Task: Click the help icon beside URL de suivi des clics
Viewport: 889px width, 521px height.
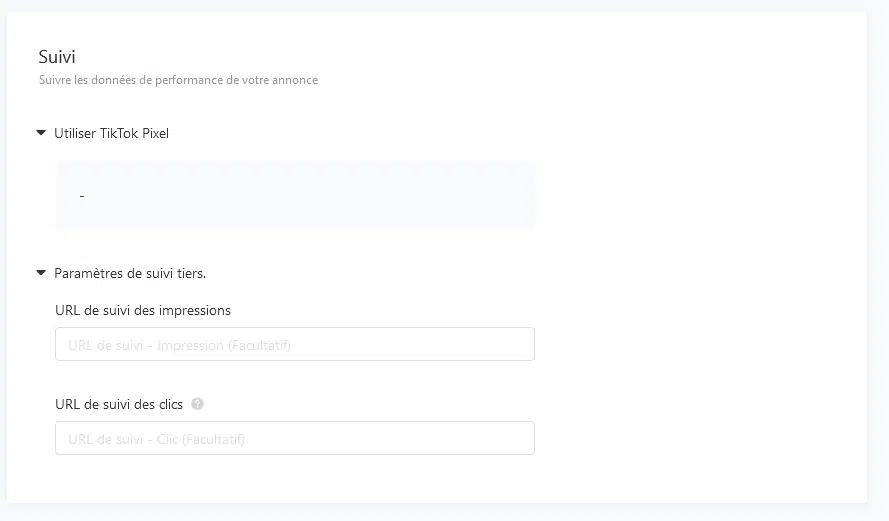Action: click(x=198, y=404)
